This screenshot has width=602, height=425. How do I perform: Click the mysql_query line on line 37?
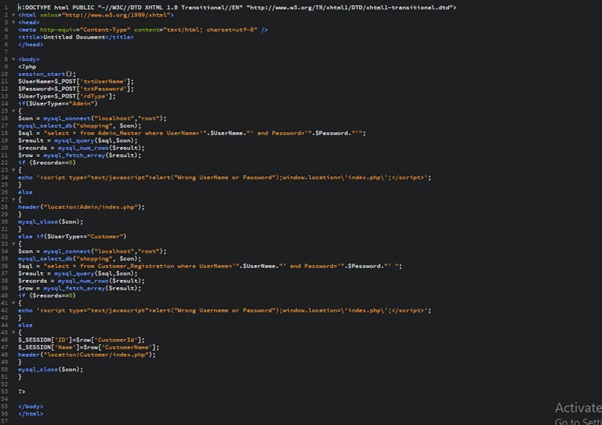pos(78,273)
